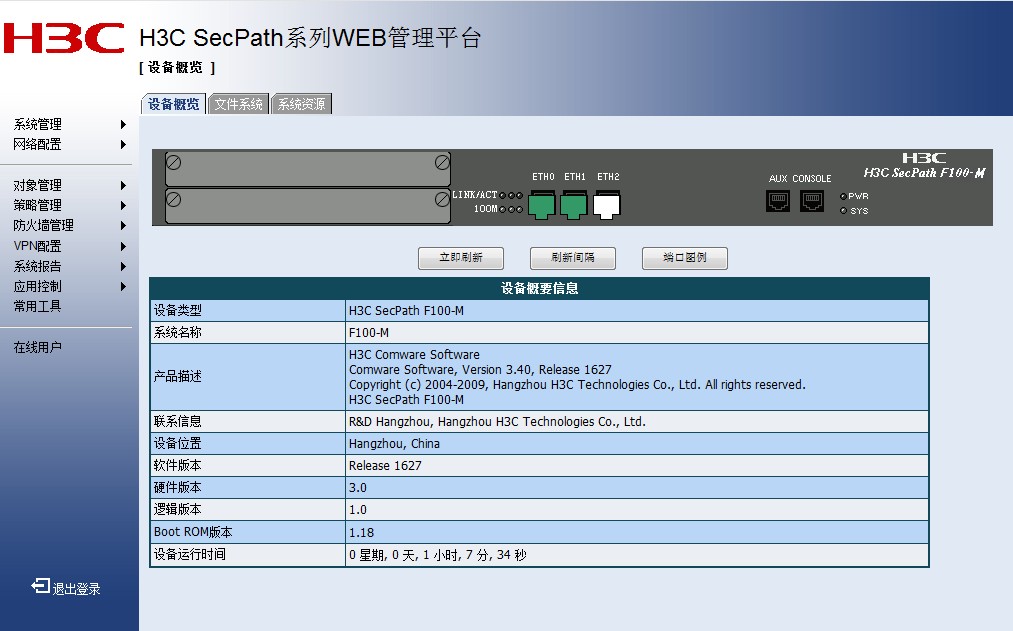Click the 硬件版本 value 3.0
This screenshot has height=631, width=1013.
(358, 488)
